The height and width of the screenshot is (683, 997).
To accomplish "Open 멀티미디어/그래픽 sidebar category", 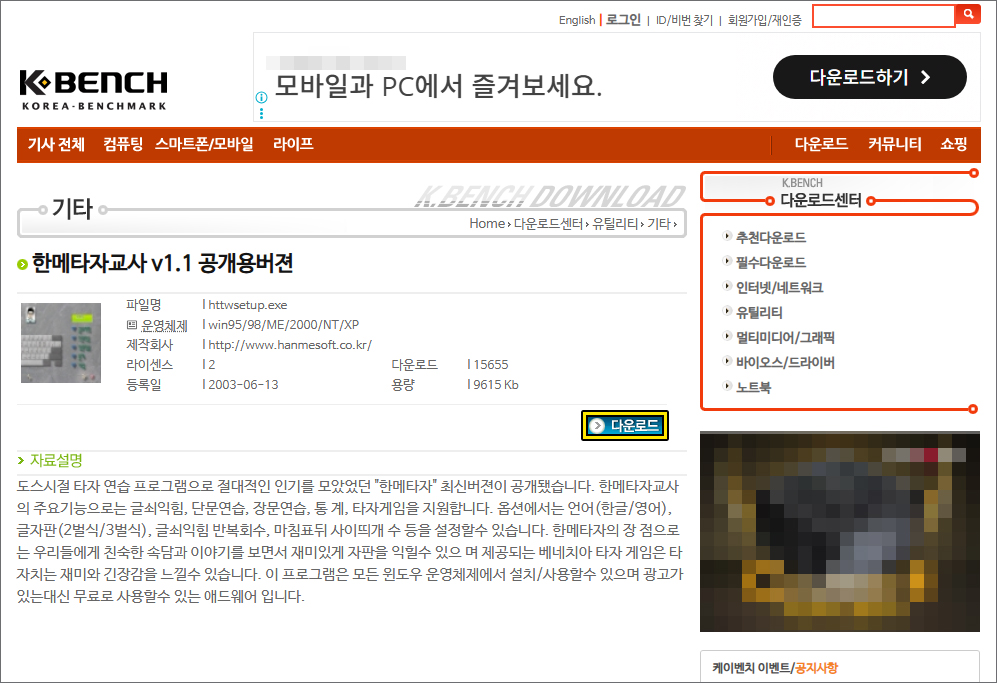I will click(785, 338).
